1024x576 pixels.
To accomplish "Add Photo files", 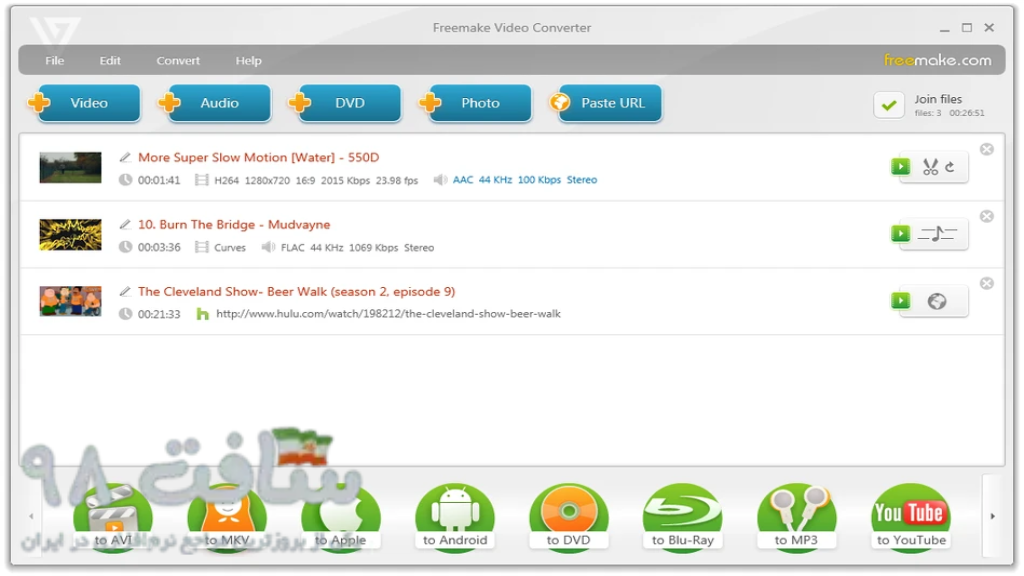I will pos(476,103).
